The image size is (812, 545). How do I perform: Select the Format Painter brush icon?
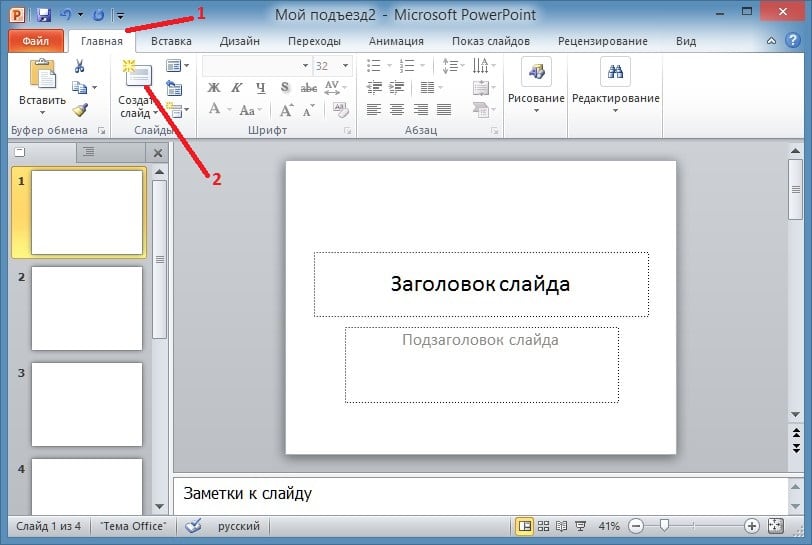[x=80, y=109]
